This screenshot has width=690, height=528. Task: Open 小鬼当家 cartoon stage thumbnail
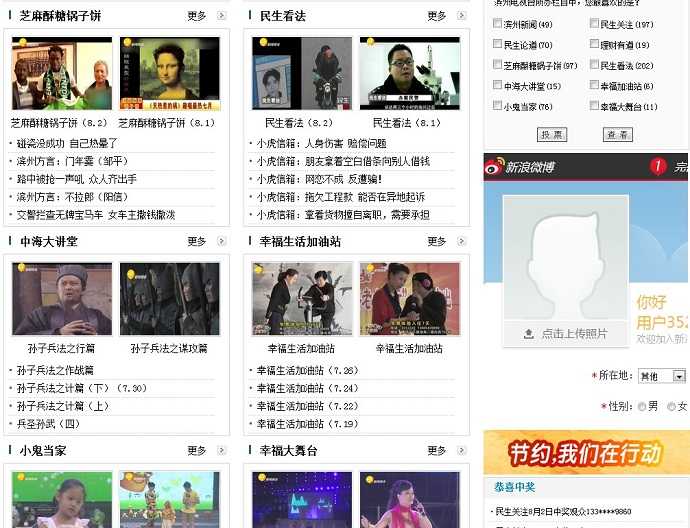(170, 500)
